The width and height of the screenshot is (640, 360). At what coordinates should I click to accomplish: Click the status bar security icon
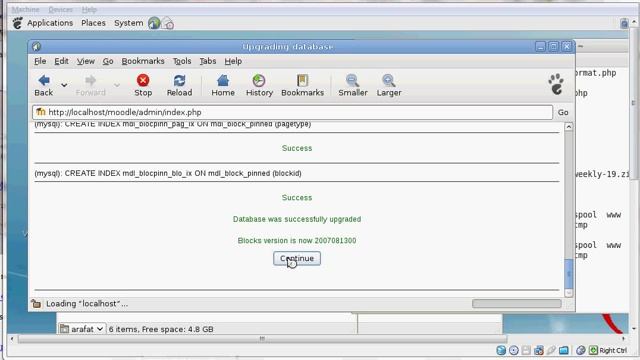pos(36,304)
